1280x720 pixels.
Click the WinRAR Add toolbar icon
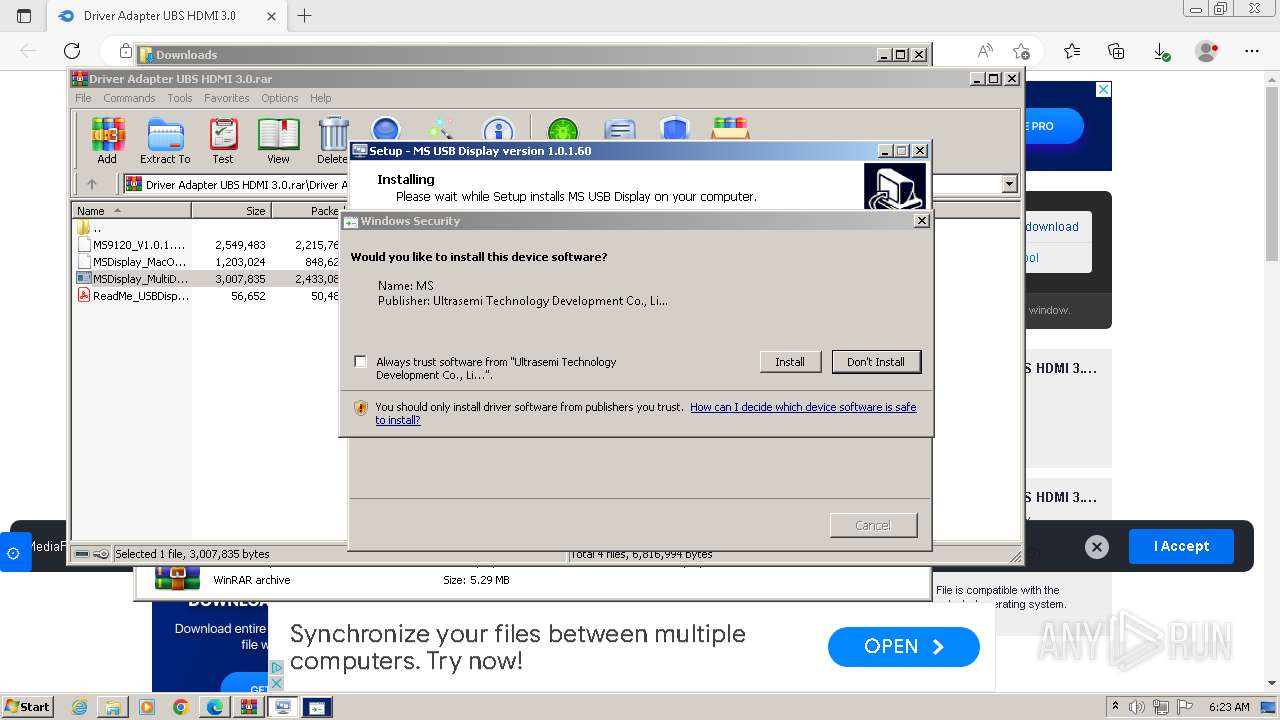point(107,140)
